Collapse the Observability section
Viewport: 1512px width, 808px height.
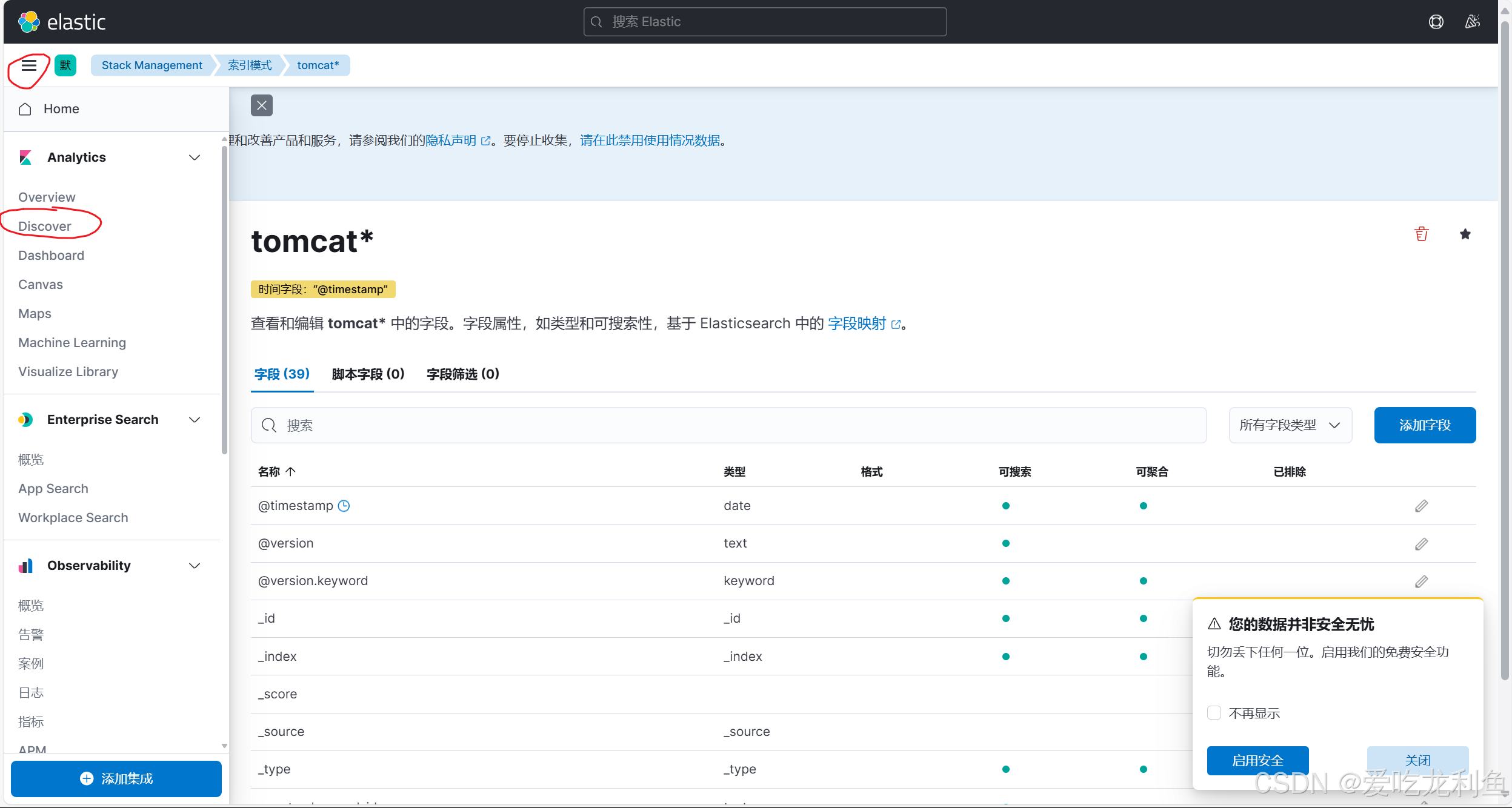[x=195, y=566]
